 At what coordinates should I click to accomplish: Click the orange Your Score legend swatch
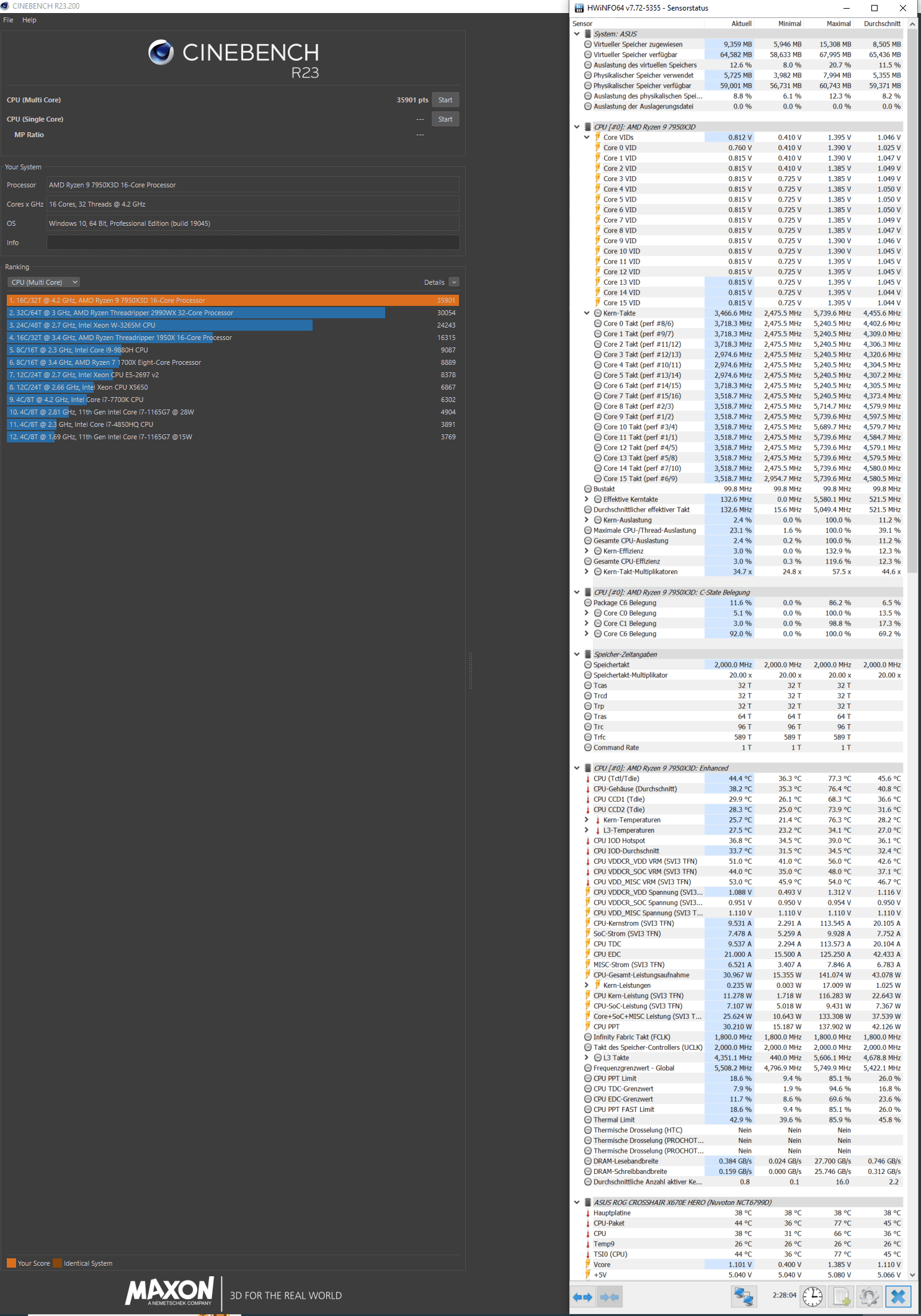(11, 1263)
